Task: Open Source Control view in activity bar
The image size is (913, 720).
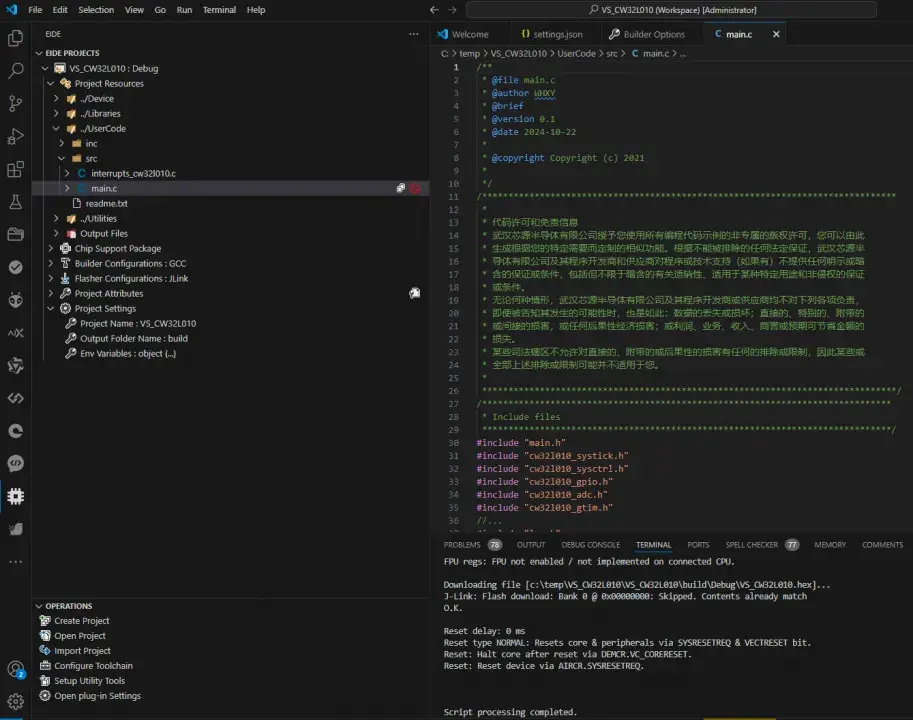Action: point(16,104)
